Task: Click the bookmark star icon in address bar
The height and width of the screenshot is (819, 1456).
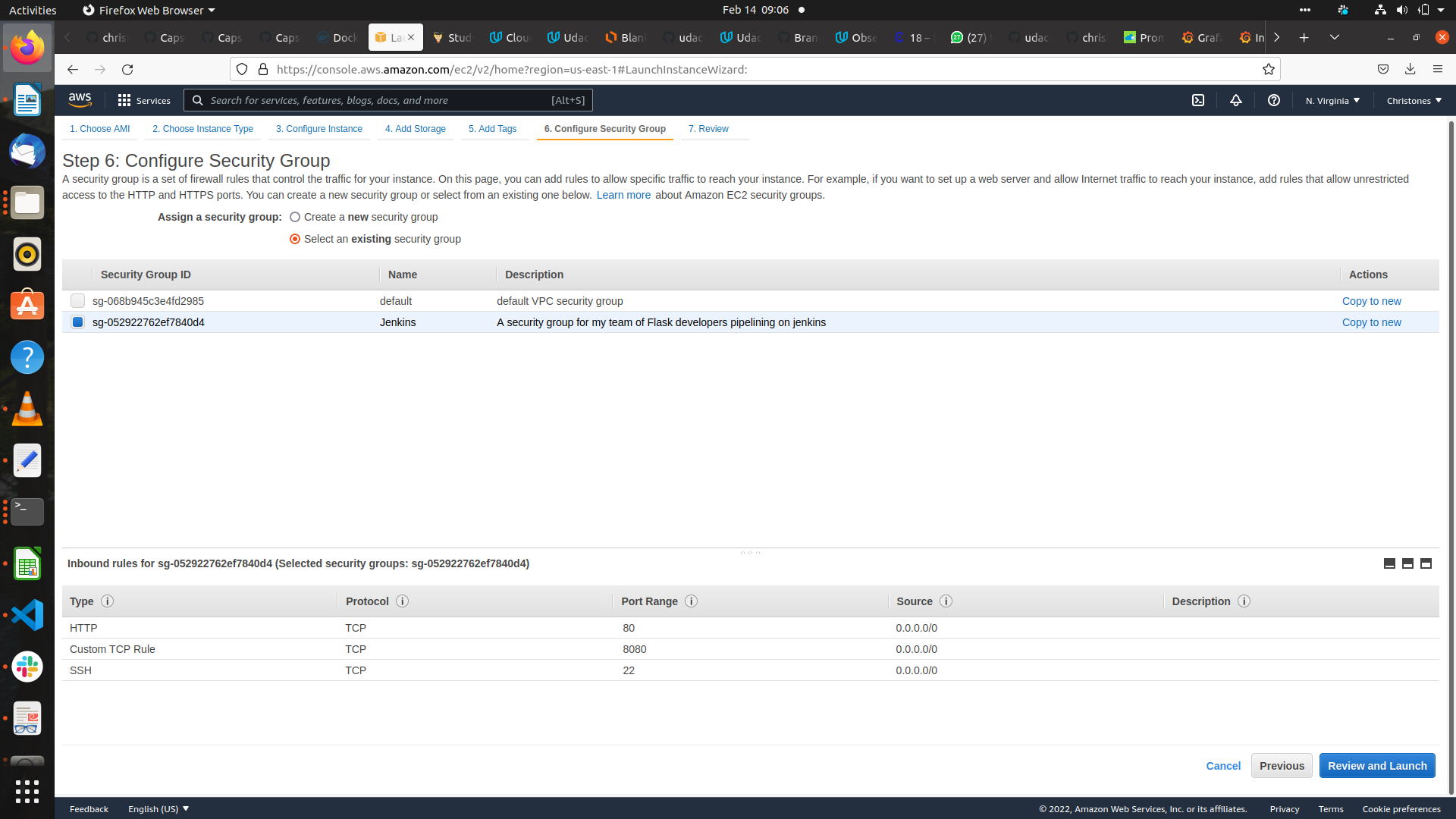Action: pos(1268,69)
